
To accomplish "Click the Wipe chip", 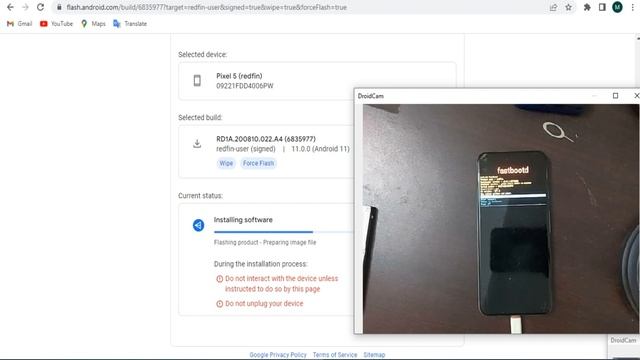I will (x=226, y=163).
